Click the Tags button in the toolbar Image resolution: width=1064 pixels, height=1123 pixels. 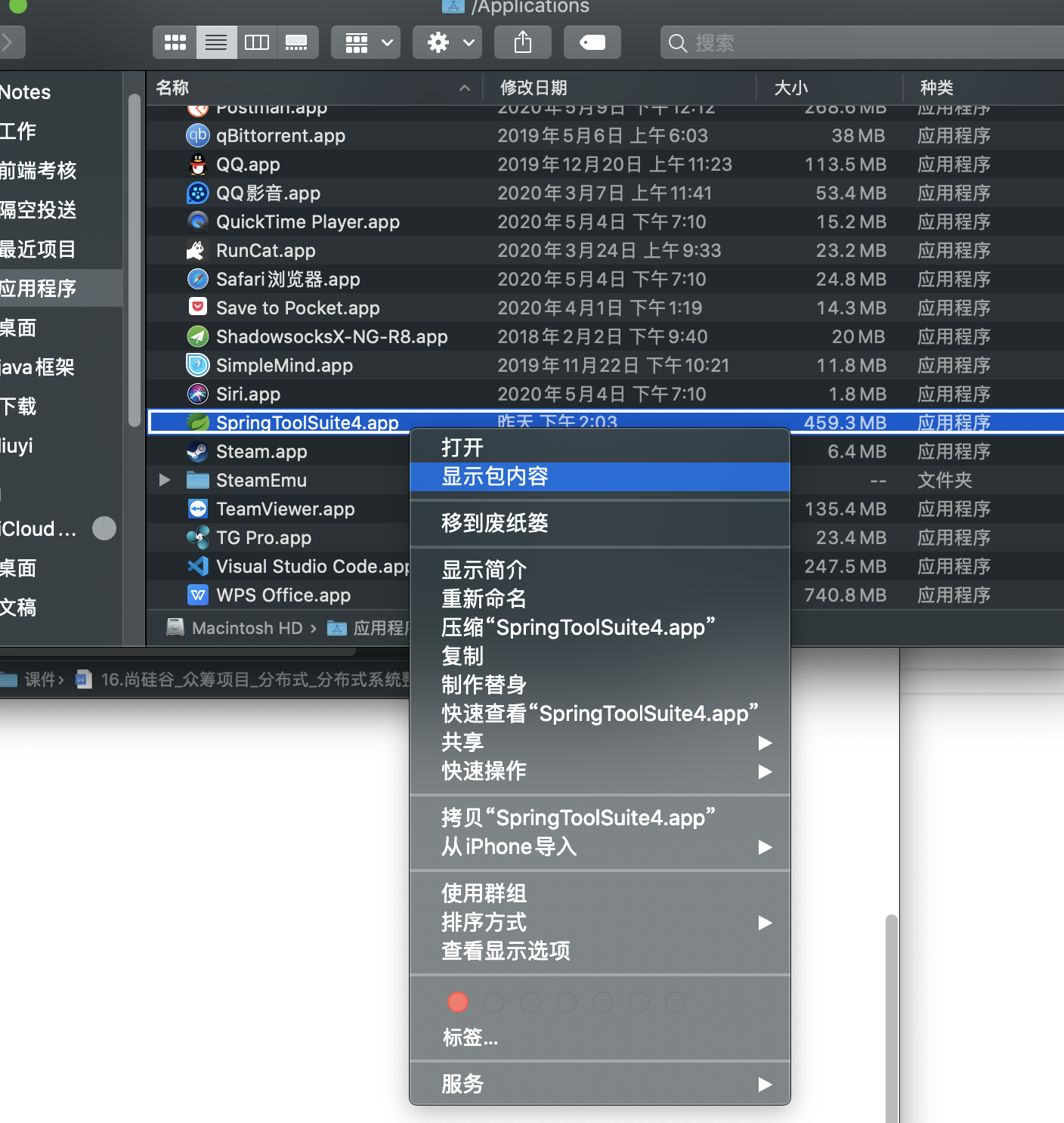pos(592,42)
